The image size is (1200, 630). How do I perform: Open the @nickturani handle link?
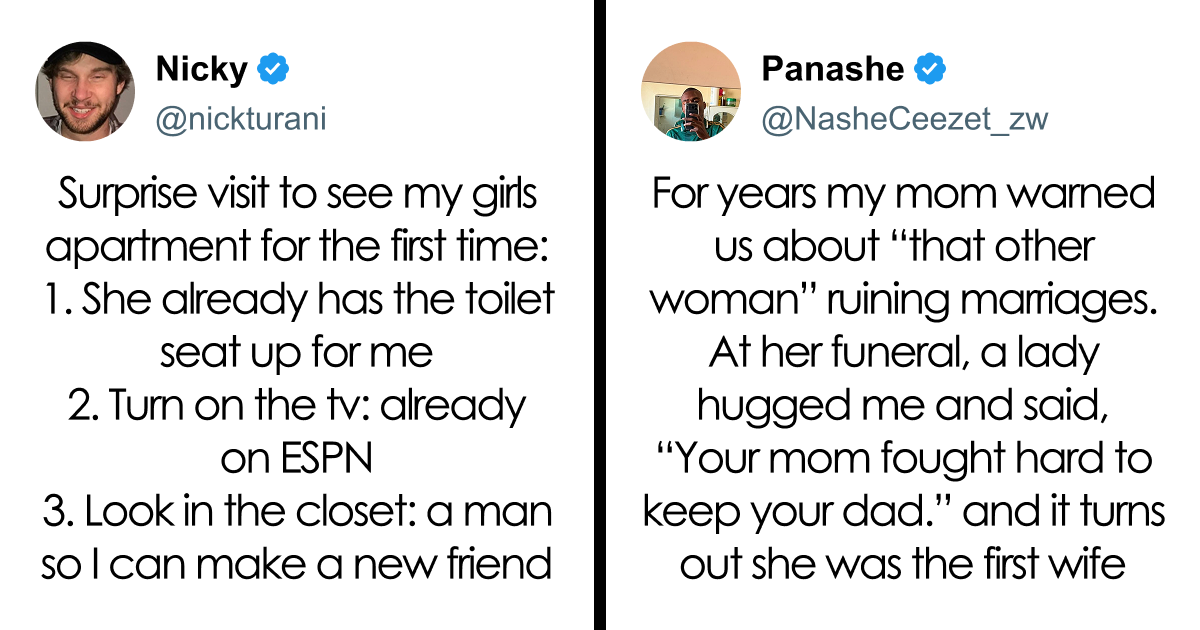tap(241, 120)
